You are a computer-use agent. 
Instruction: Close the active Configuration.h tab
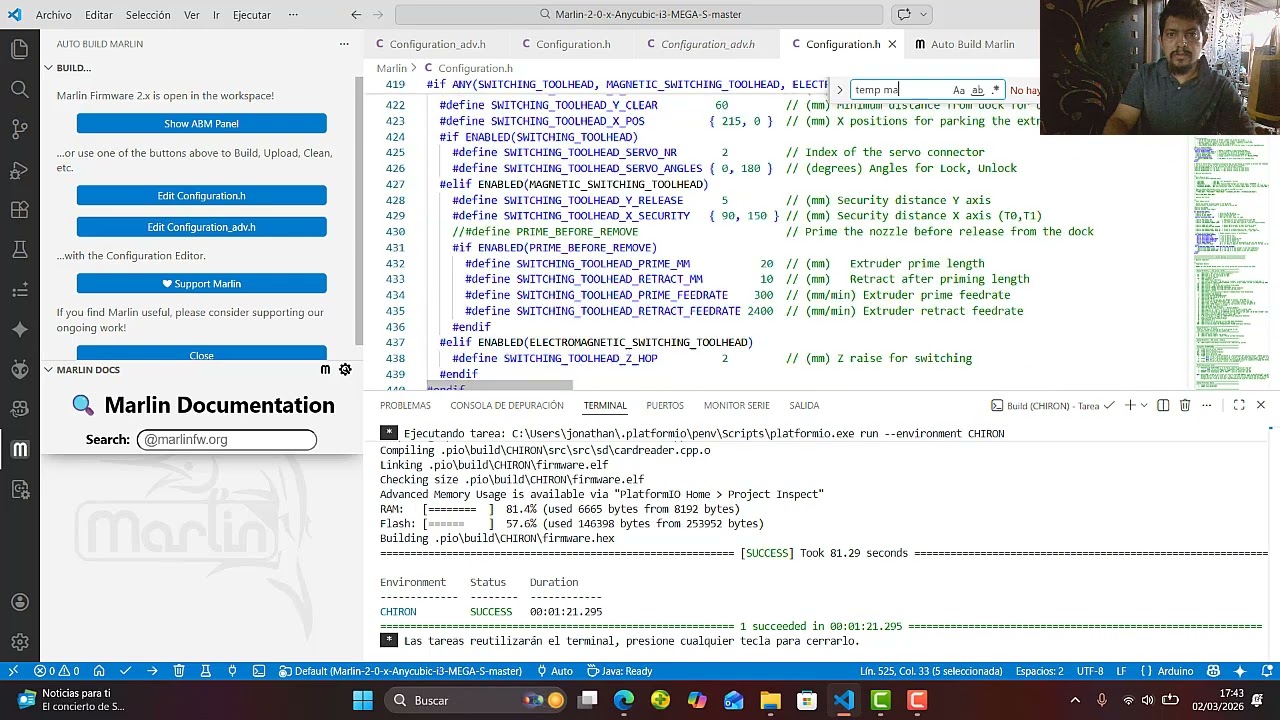tap(892, 44)
